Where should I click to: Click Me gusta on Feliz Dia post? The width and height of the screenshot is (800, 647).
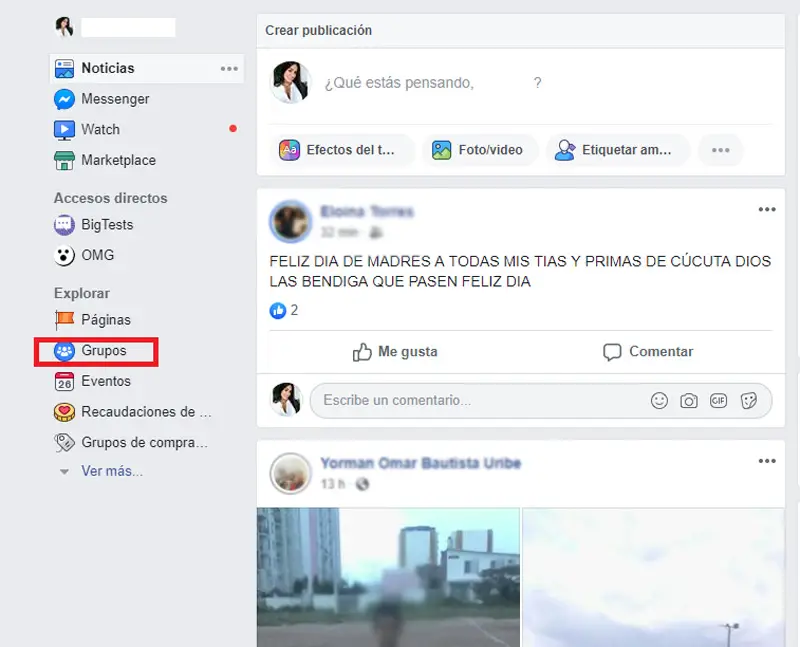pos(395,352)
